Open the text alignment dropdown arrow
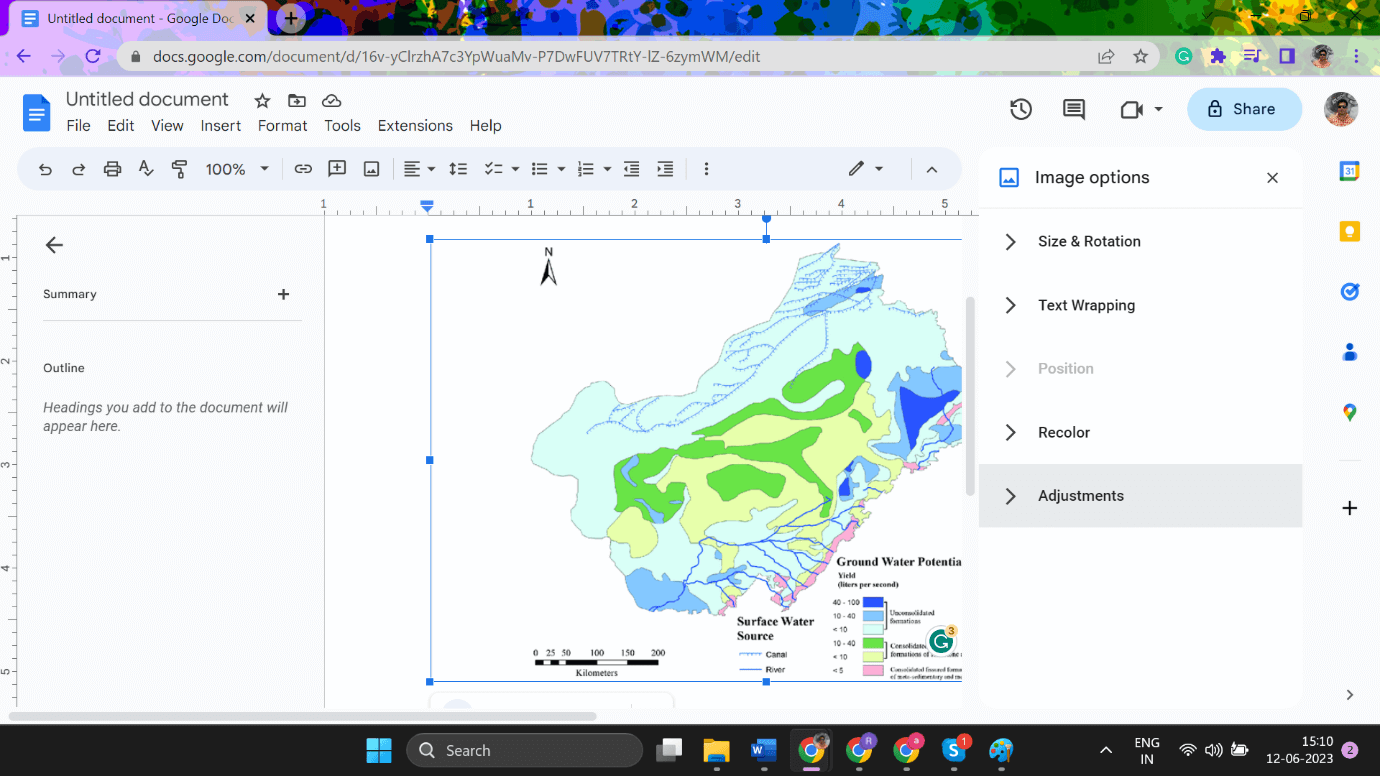This screenshot has height=776, width=1380. point(429,169)
